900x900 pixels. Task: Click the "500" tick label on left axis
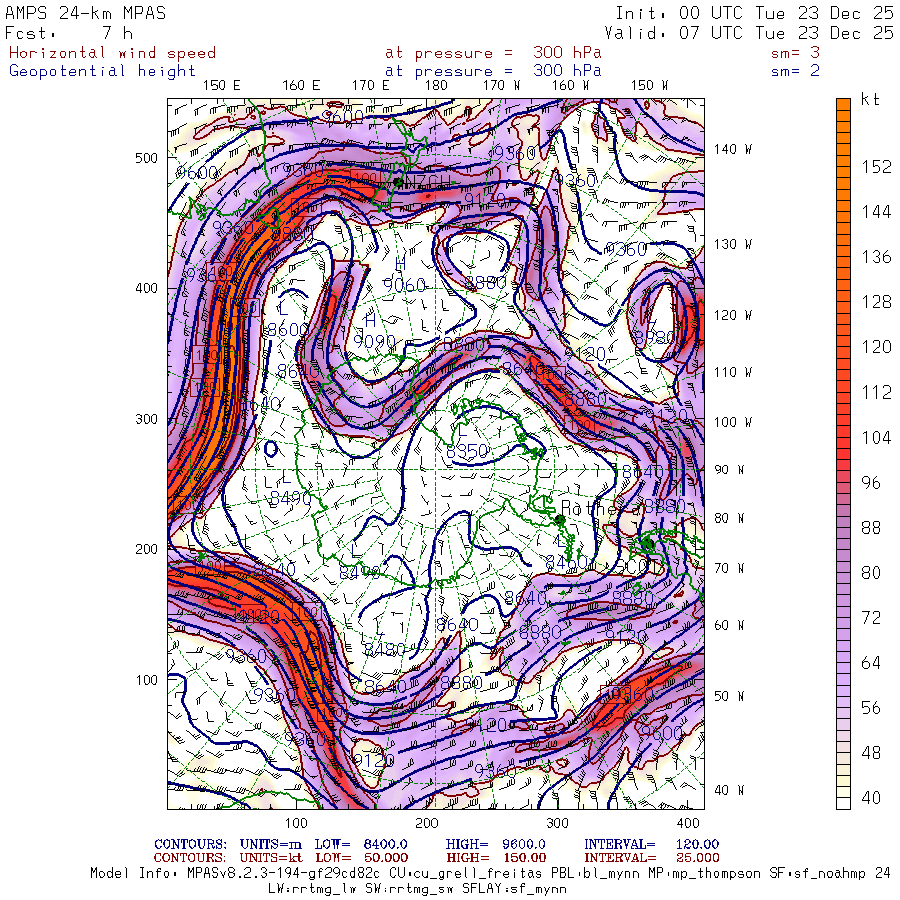click(146, 158)
